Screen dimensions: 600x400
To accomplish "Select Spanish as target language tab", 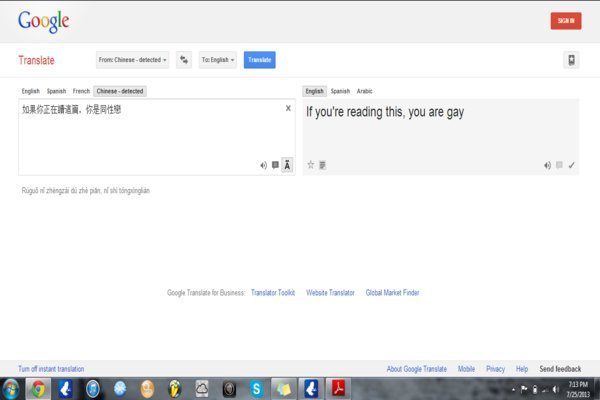I will 340,91.
